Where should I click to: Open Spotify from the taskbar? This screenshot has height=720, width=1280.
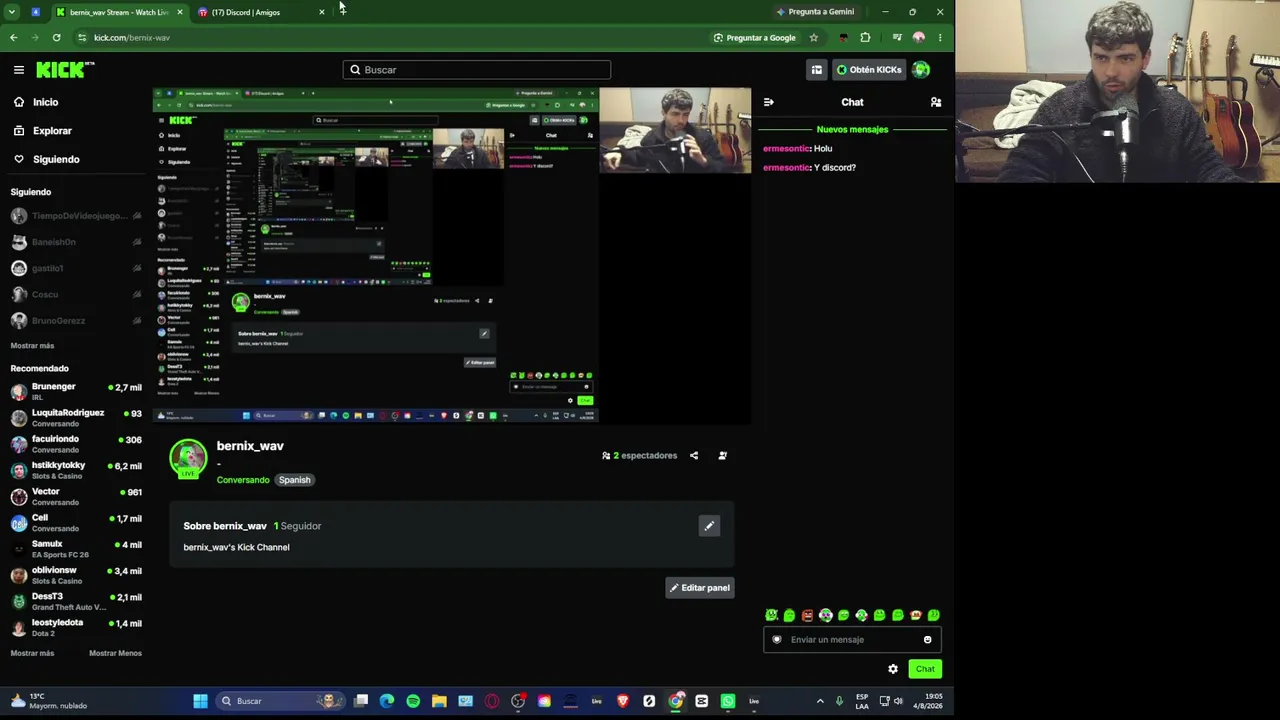413,701
